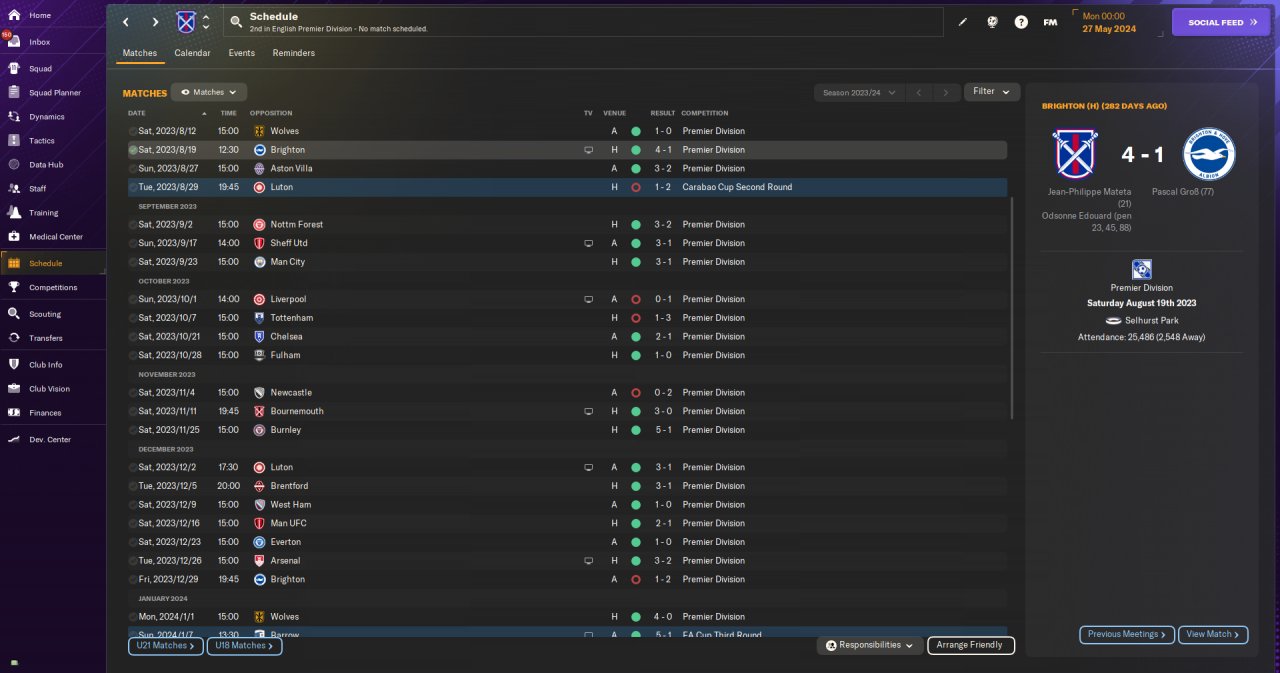Toggle the selection circle for Tottenham match
The height and width of the screenshot is (673, 1280).
(x=133, y=318)
